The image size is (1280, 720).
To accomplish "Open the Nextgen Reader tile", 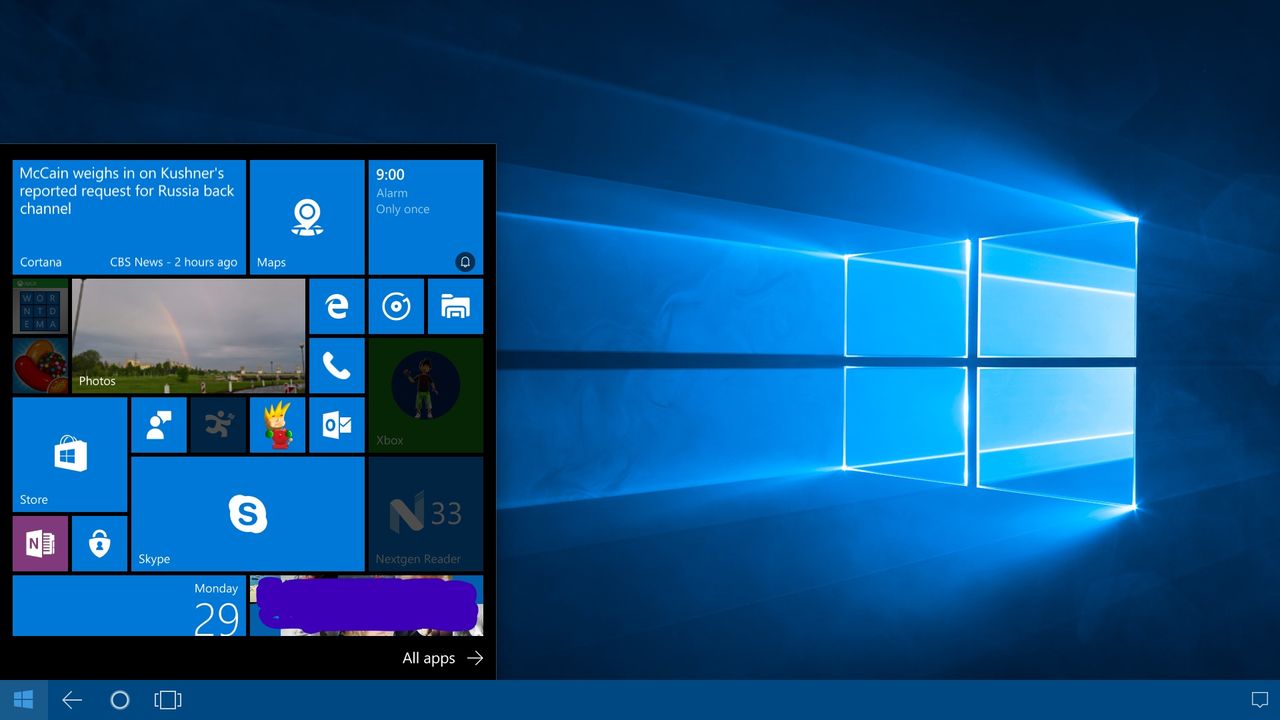I will (x=426, y=514).
